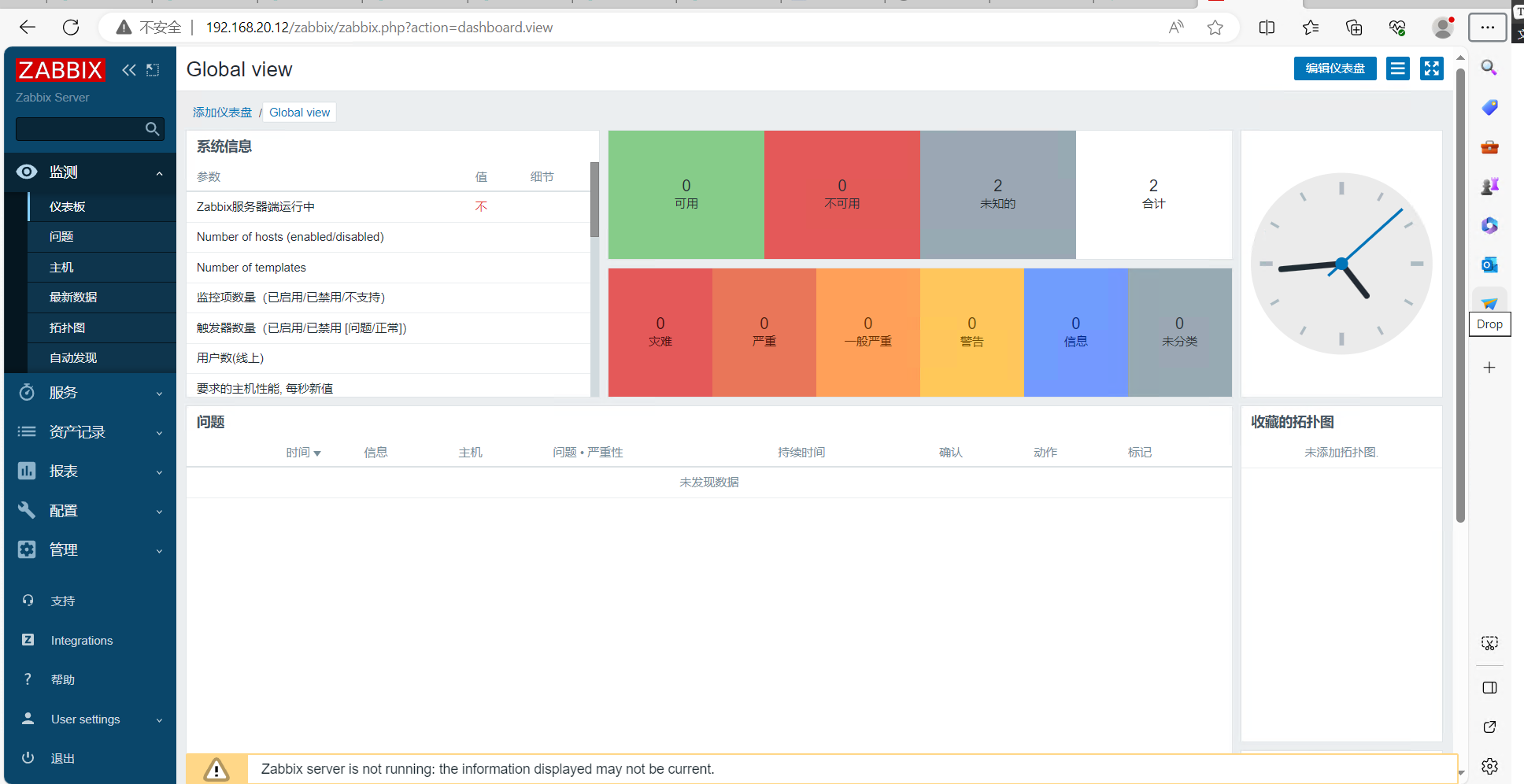Click the Global view breadcrumb link

(x=300, y=112)
